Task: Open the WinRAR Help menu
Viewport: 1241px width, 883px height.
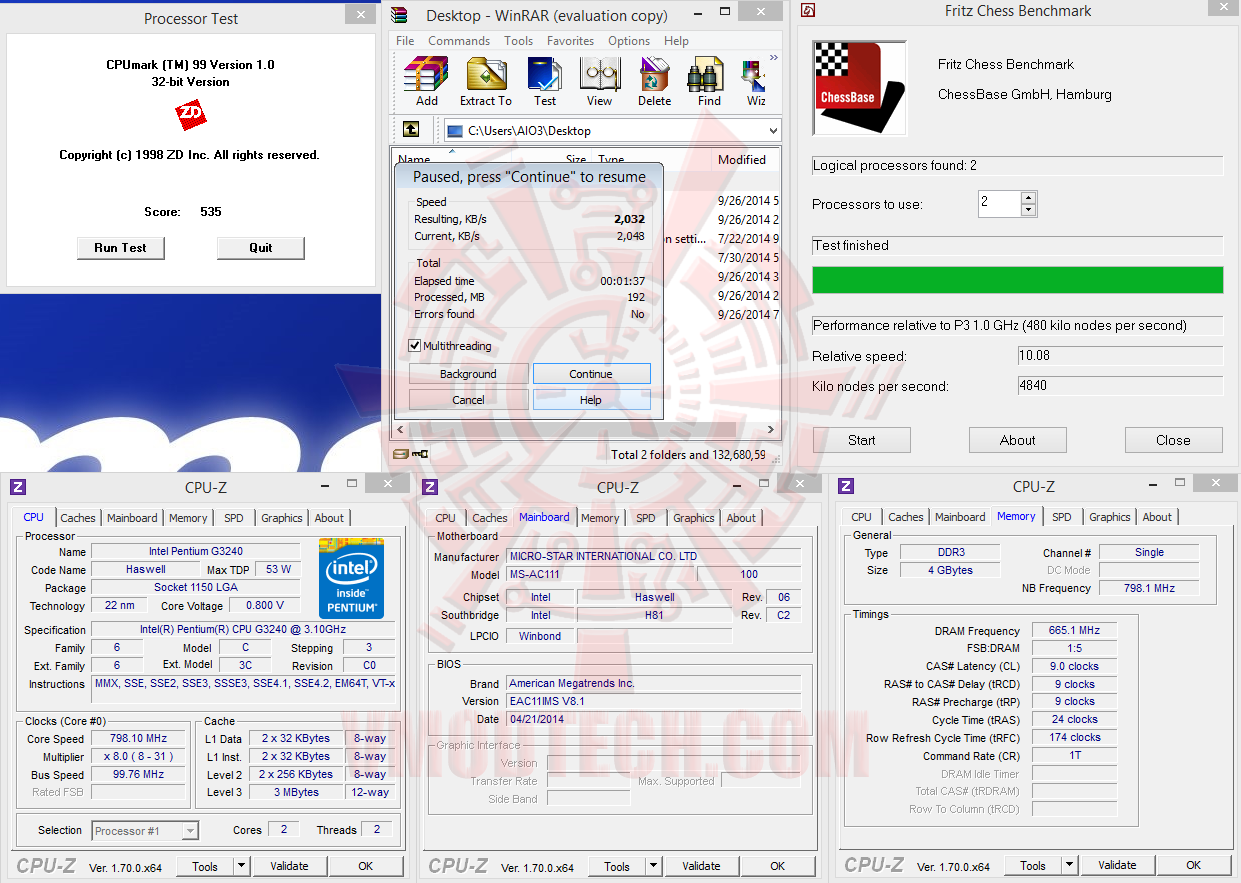Action: point(676,41)
